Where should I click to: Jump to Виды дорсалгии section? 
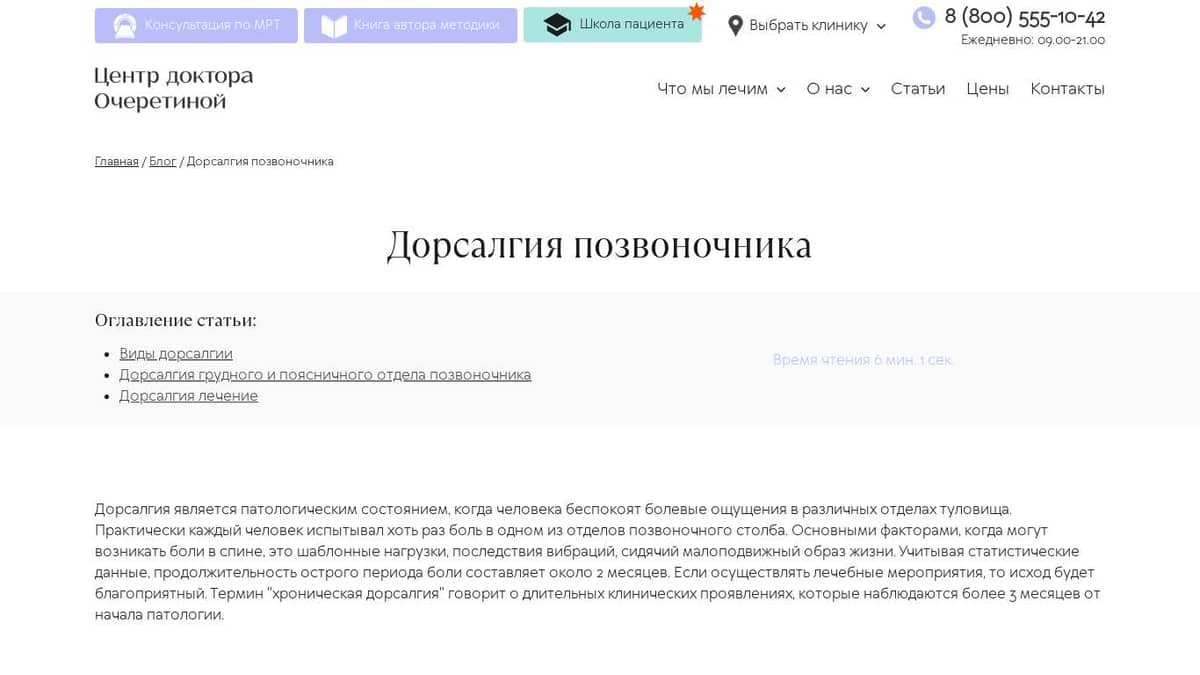pos(176,354)
